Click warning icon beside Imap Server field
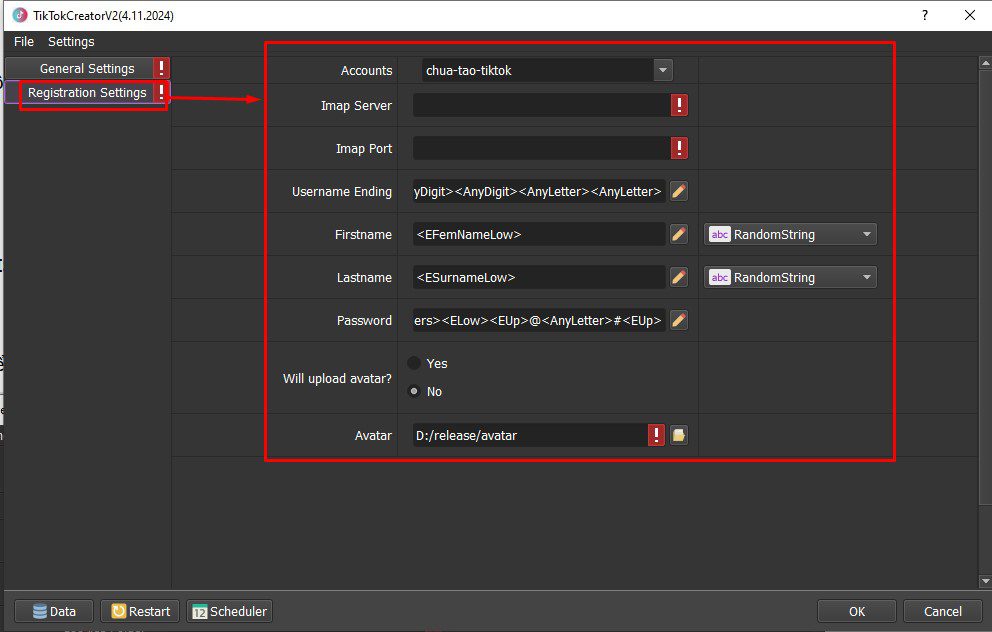 point(679,105)
